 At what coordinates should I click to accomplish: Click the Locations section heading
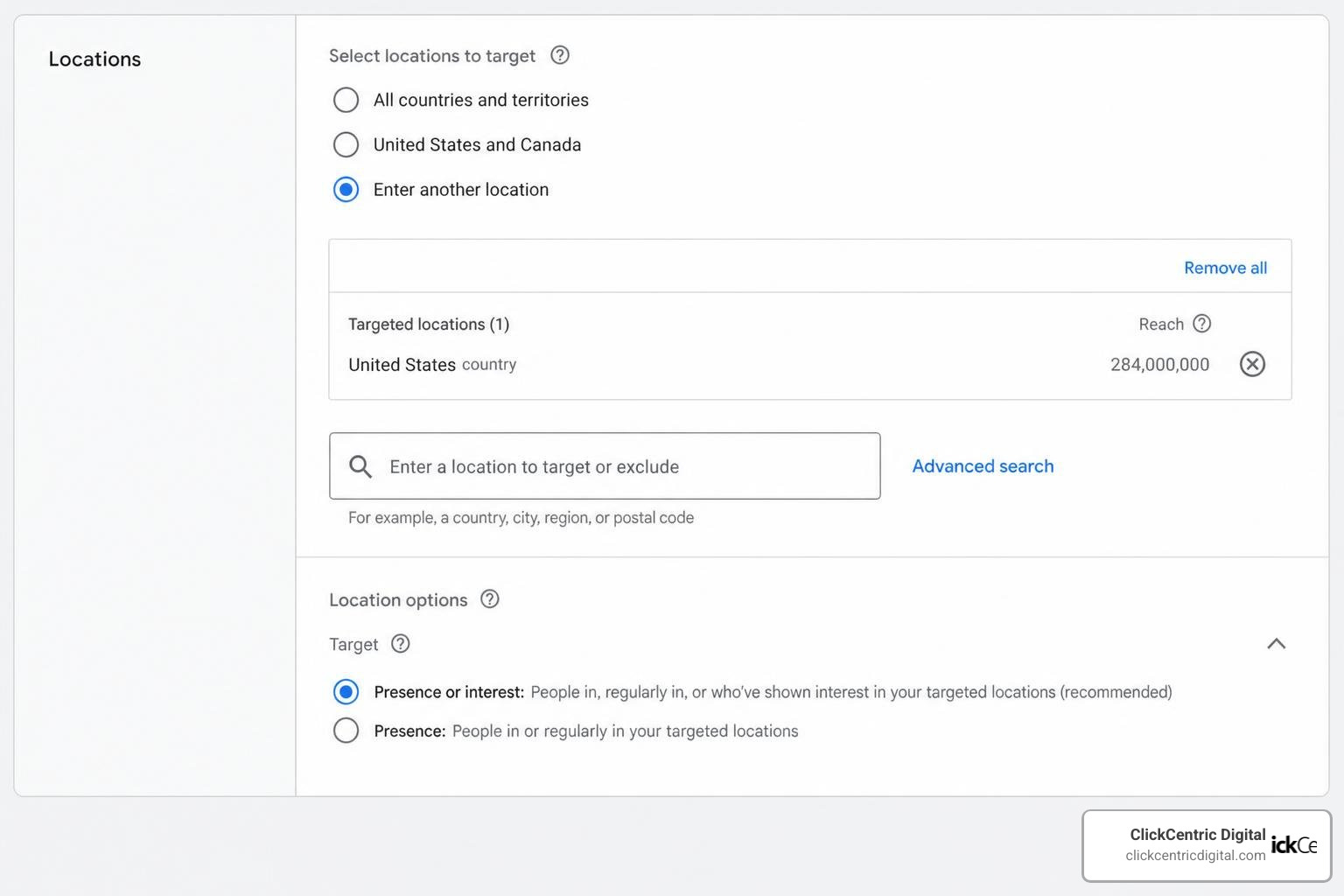pyautogui.click(x=94, y=59)
